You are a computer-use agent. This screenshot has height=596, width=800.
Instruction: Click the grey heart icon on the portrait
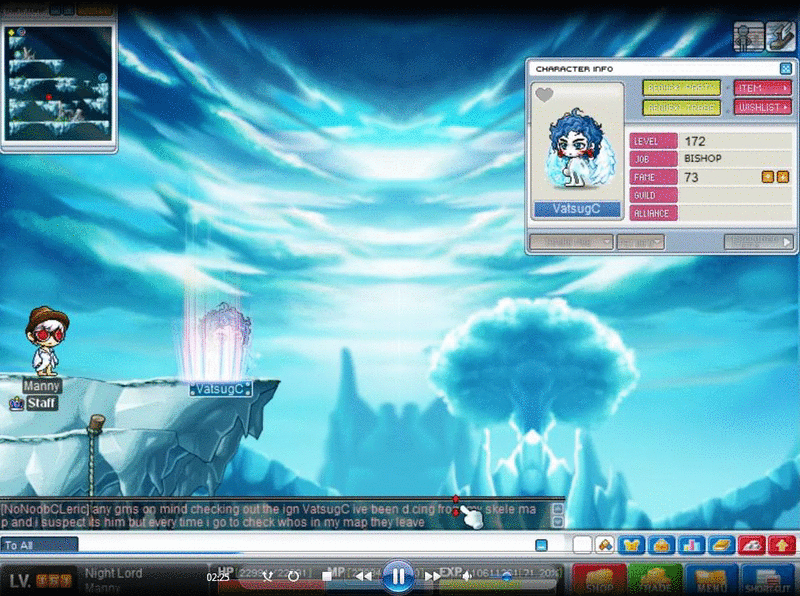544,94
